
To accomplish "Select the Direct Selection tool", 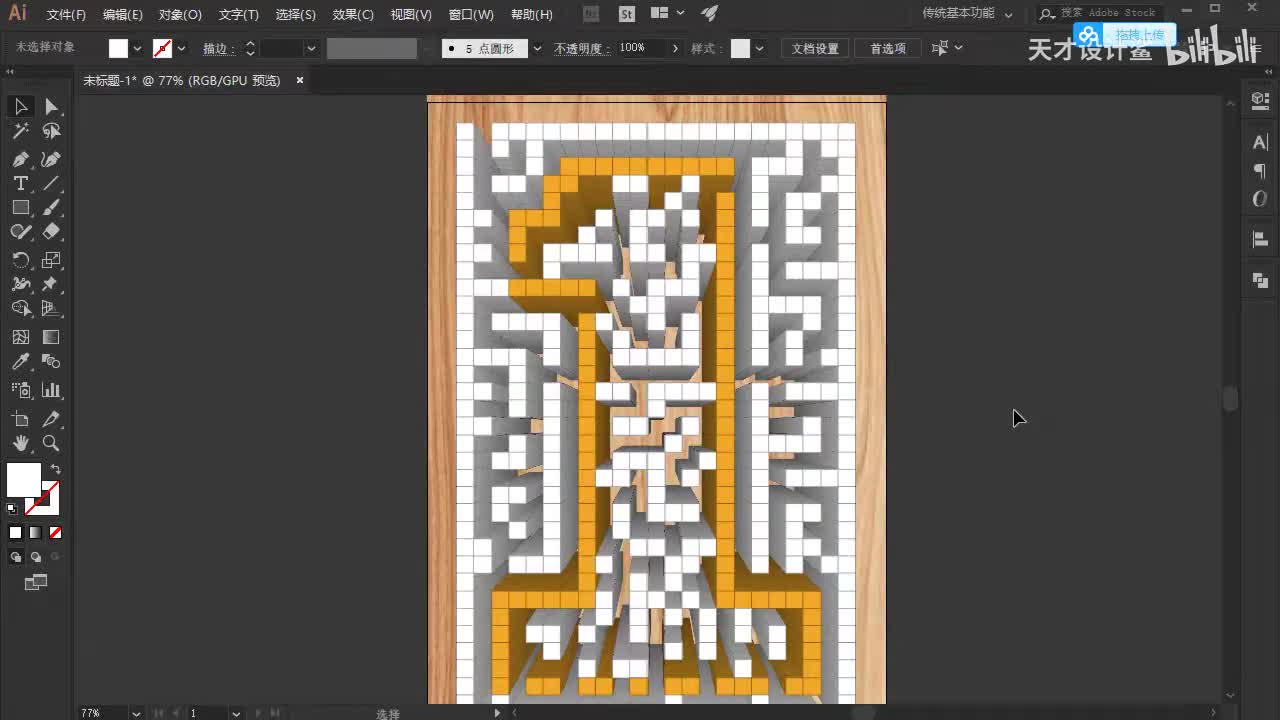I will point(51,106).
